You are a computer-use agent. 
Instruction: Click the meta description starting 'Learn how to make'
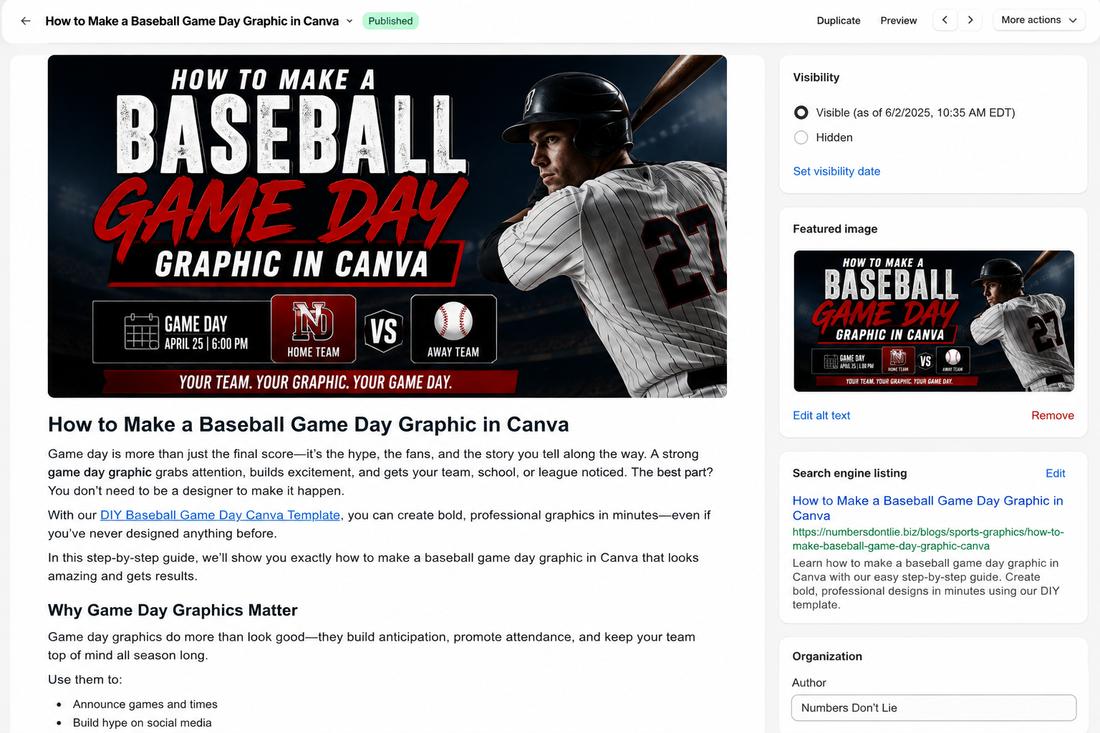coord(926,584)
